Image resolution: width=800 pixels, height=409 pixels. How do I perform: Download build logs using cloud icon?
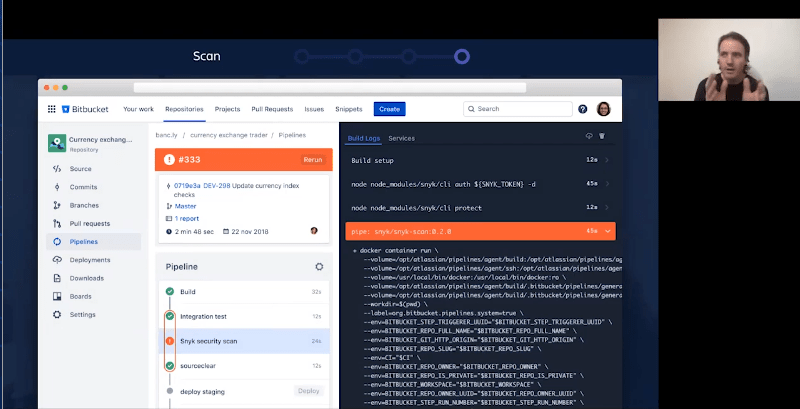pos(589,136)
